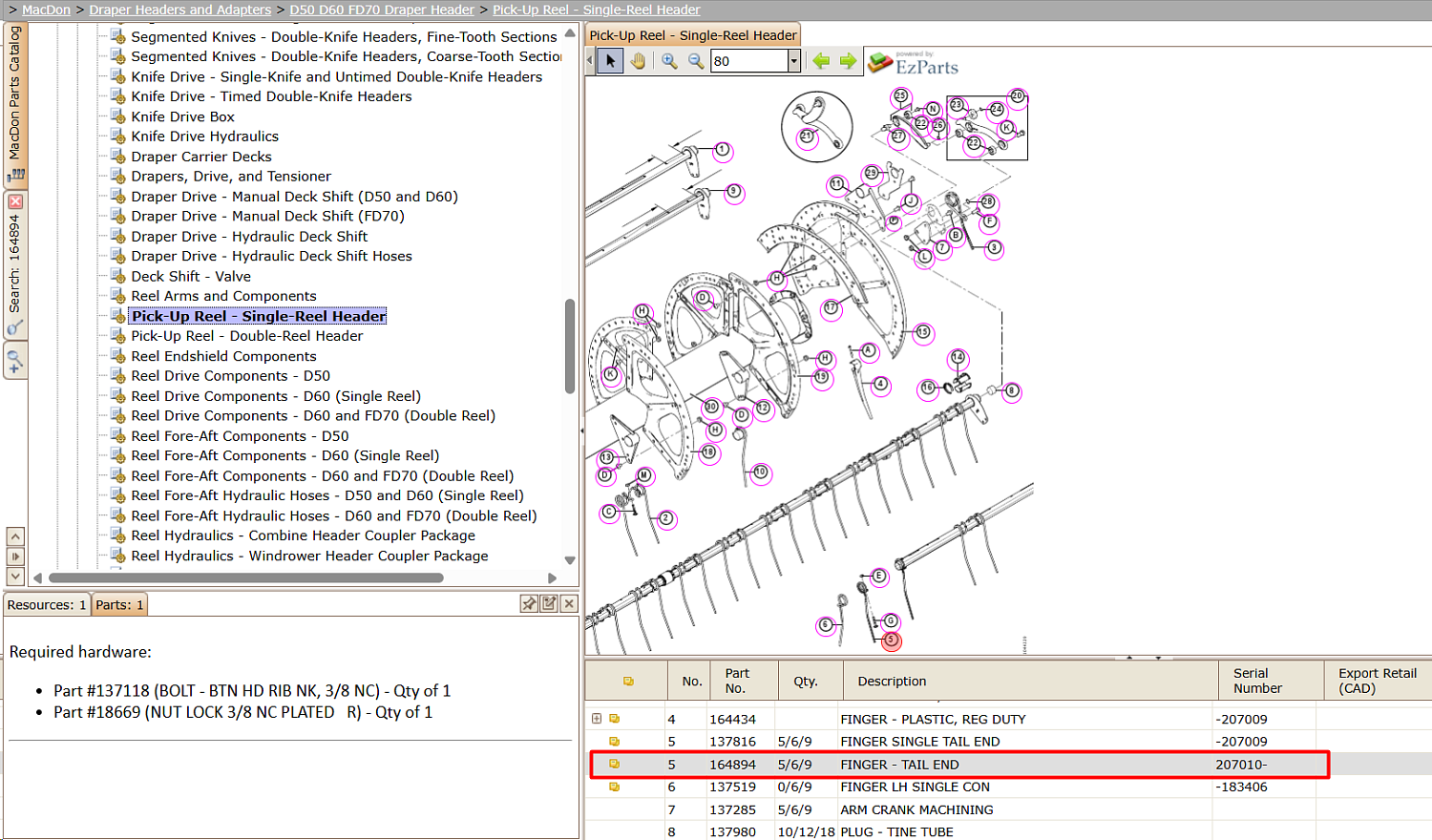The image size is (1432, 840).
Task: Click note icon on part 137816 row
Action: (615, 742)
